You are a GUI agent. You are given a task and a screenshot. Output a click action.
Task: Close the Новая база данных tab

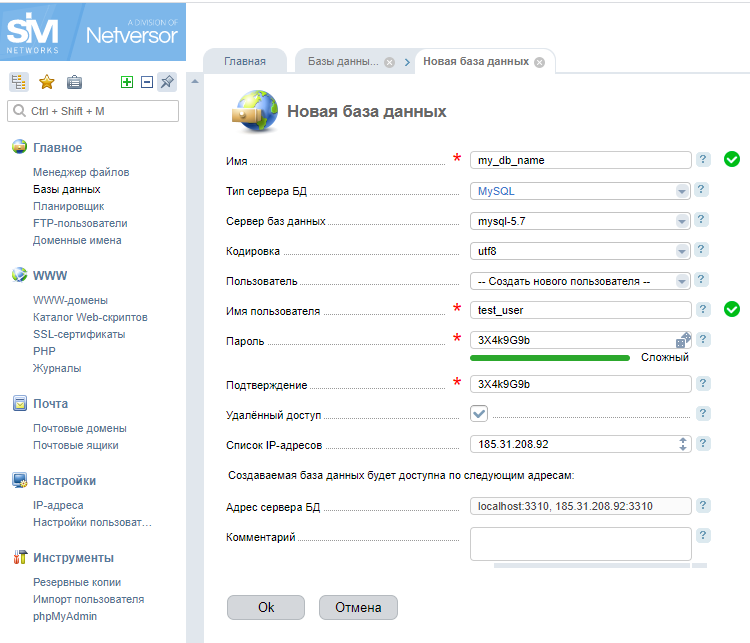coord(539,62)
